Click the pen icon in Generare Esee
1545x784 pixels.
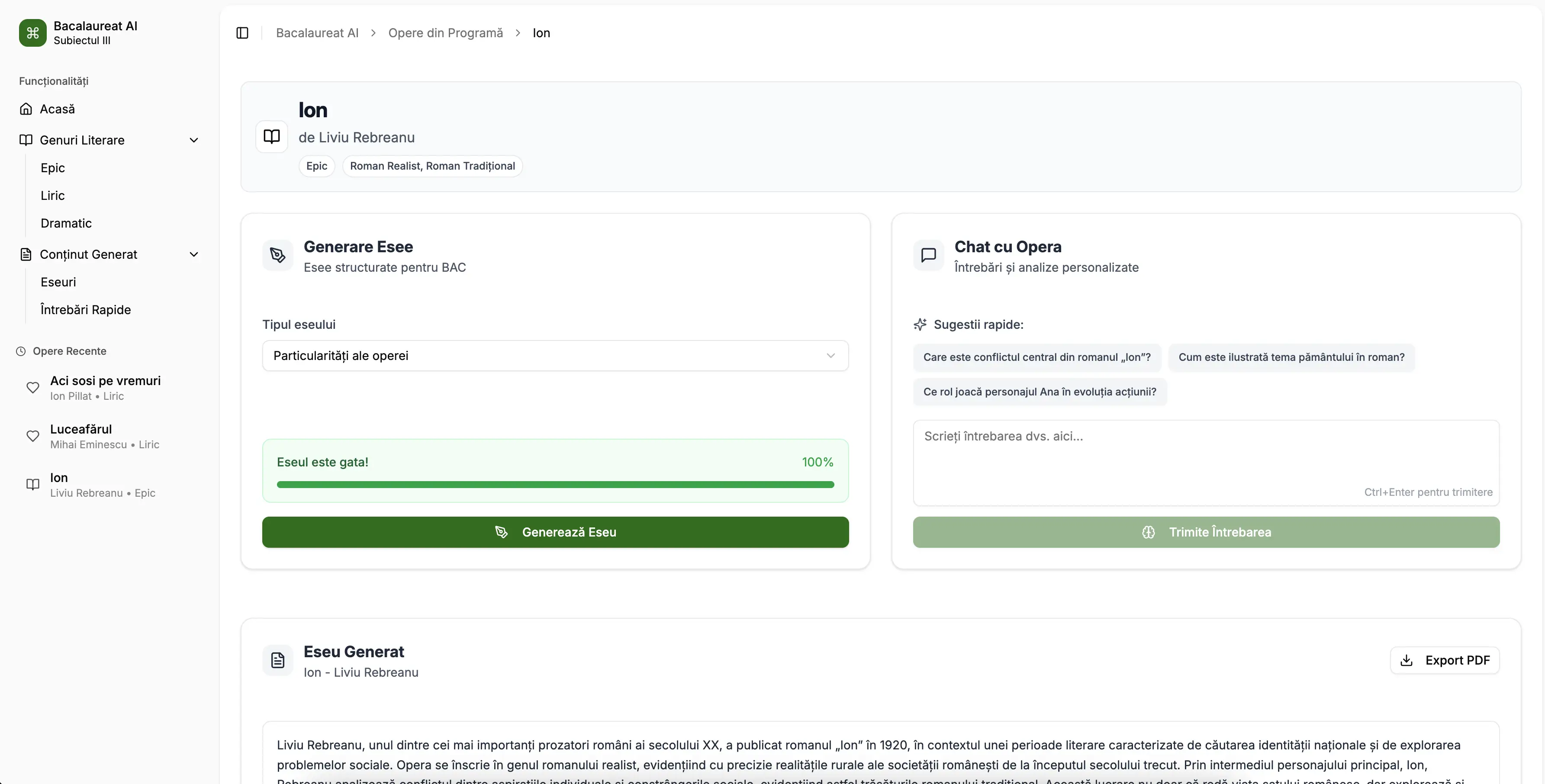click(277, 255)
